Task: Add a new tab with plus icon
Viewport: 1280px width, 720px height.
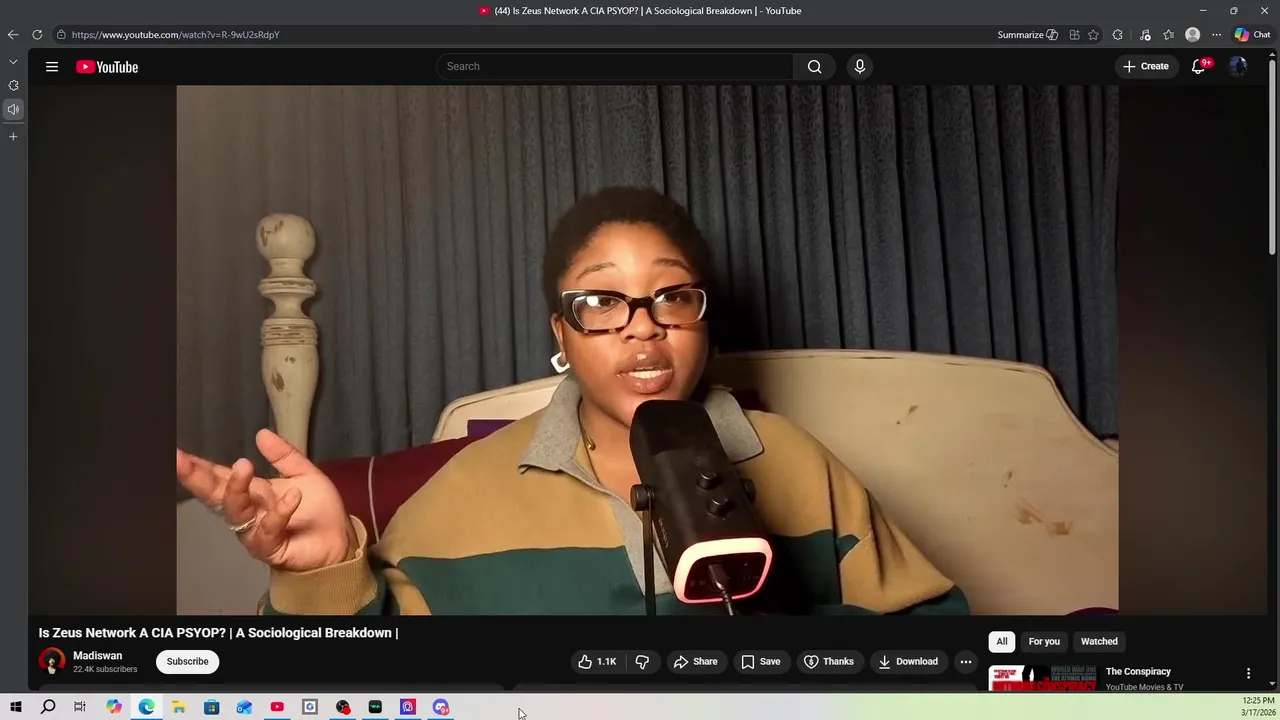Action: [13, 136]
